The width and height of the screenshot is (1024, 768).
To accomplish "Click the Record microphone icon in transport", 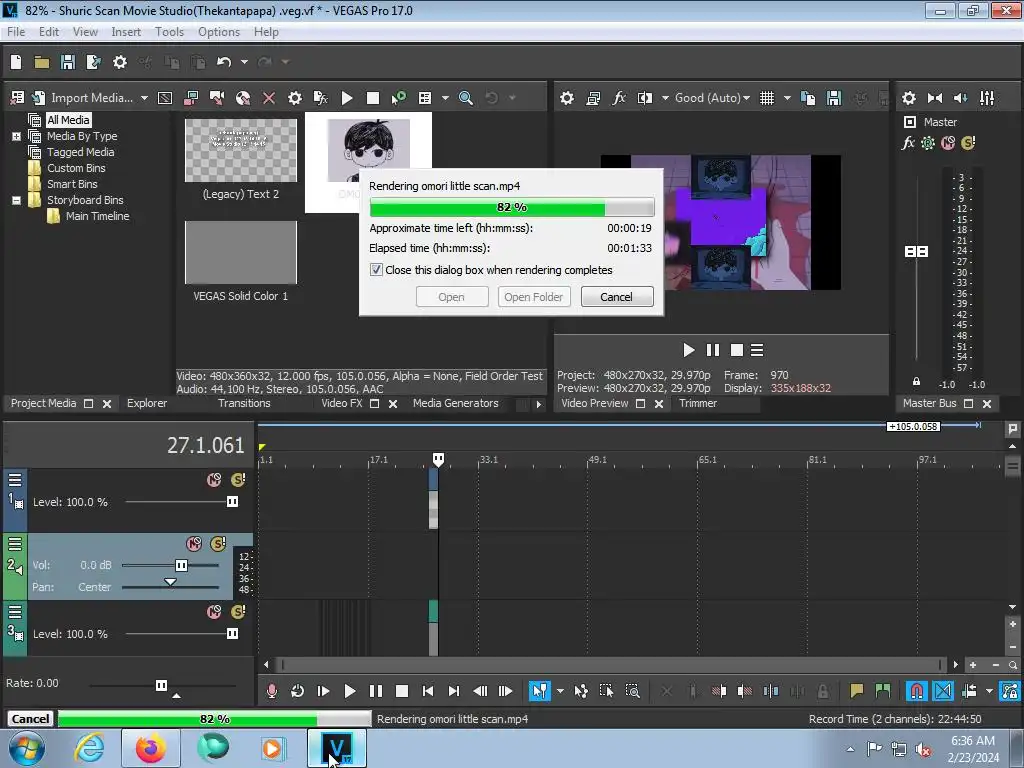I will pyautogui.click(x=272, y=691).
